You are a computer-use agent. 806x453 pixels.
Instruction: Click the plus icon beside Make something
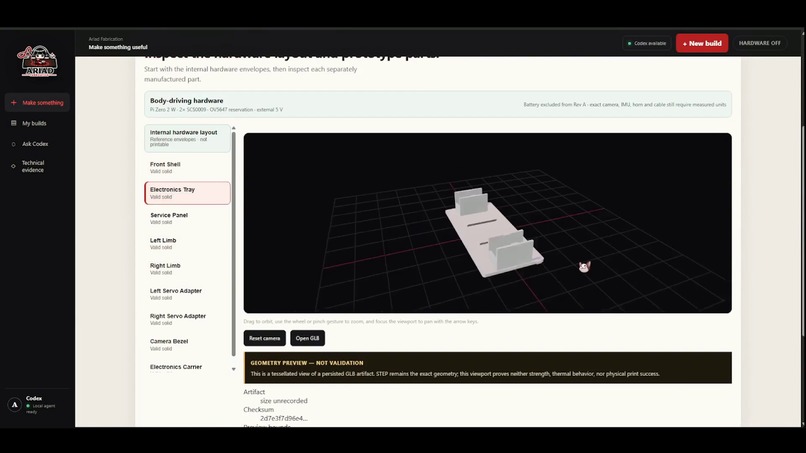coord(14,103)
